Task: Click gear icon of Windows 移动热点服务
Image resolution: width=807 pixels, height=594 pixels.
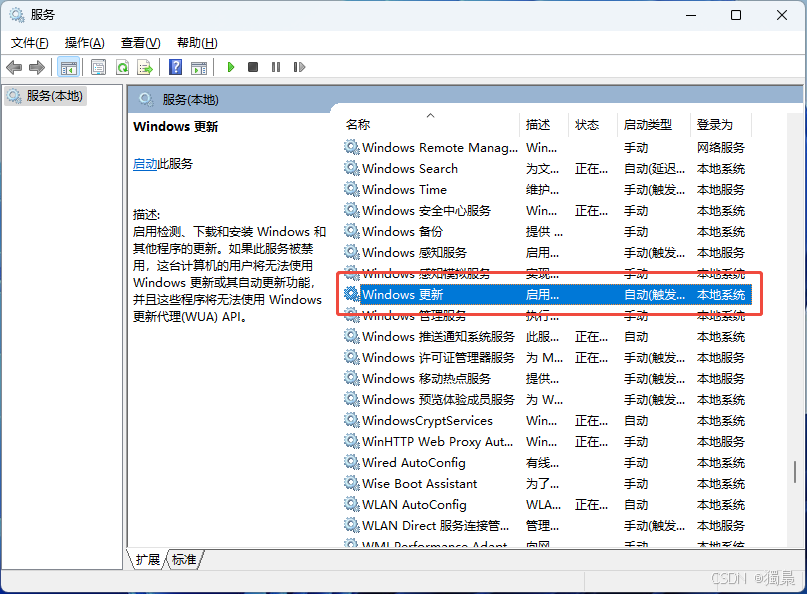Action: [x=352, y=378]
